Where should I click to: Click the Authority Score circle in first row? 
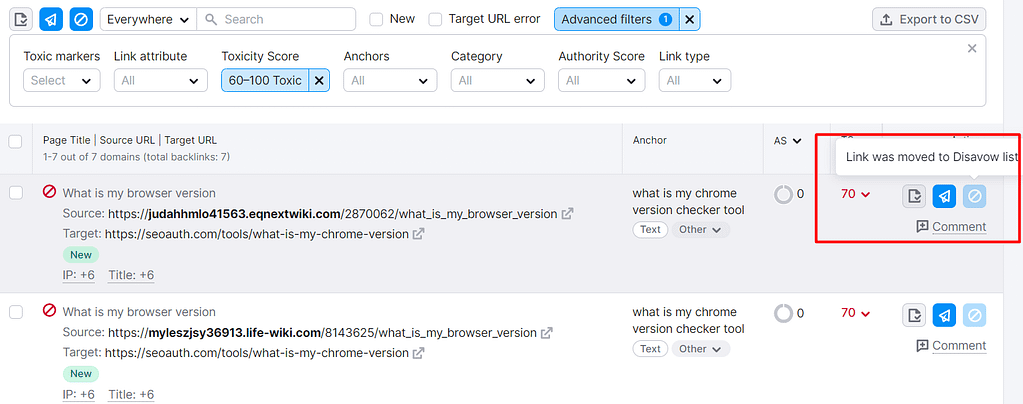783,194
